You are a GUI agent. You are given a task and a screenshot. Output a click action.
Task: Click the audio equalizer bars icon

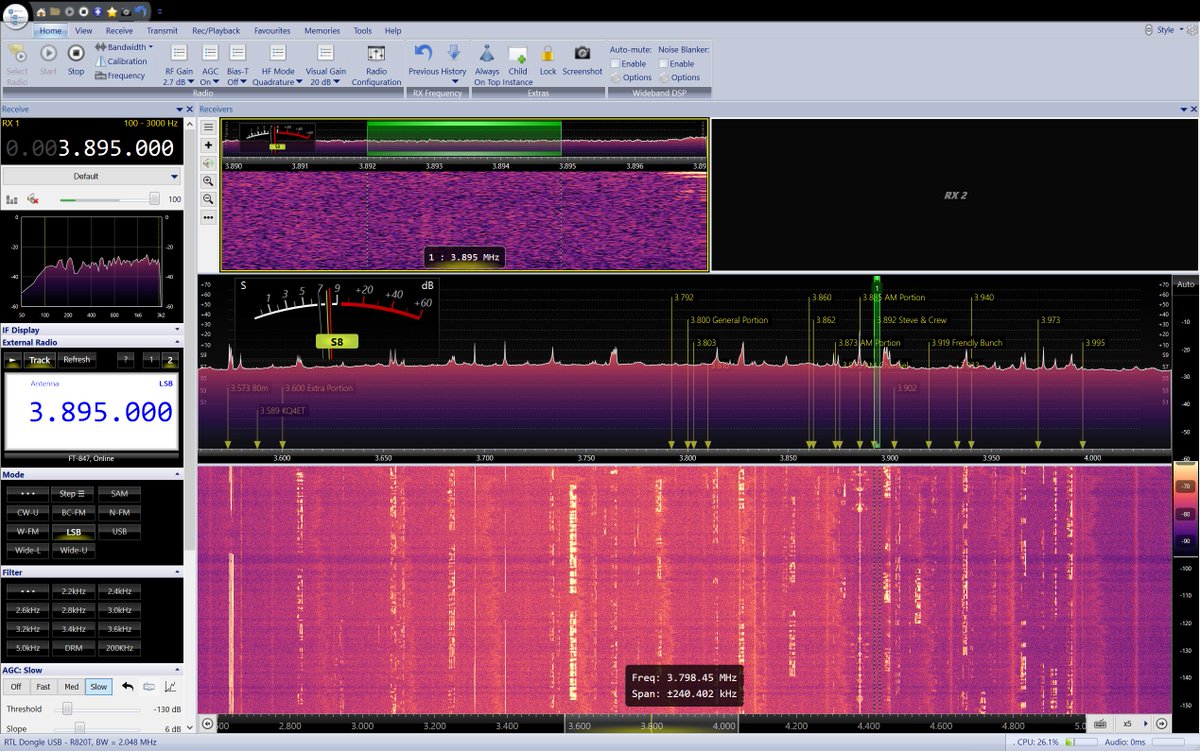tap(13, 199)
